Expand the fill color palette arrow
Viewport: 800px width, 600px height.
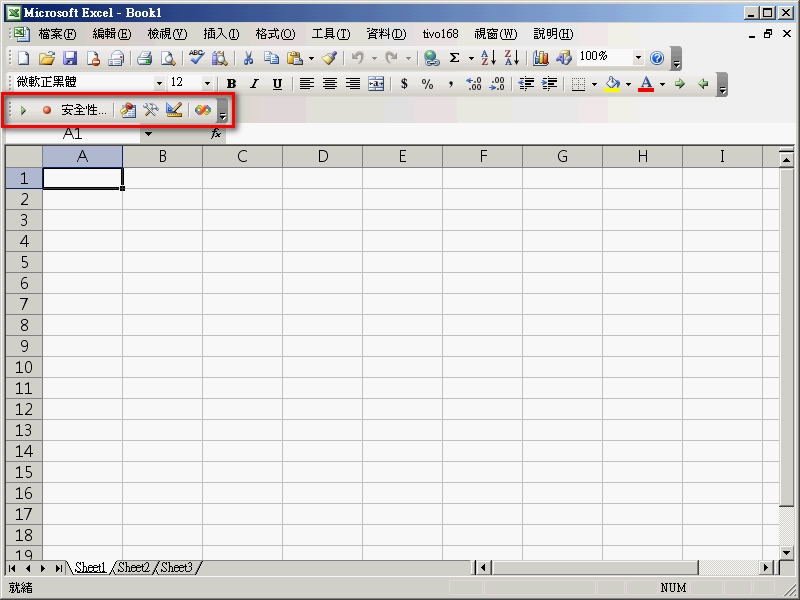(x=628, y=84)
